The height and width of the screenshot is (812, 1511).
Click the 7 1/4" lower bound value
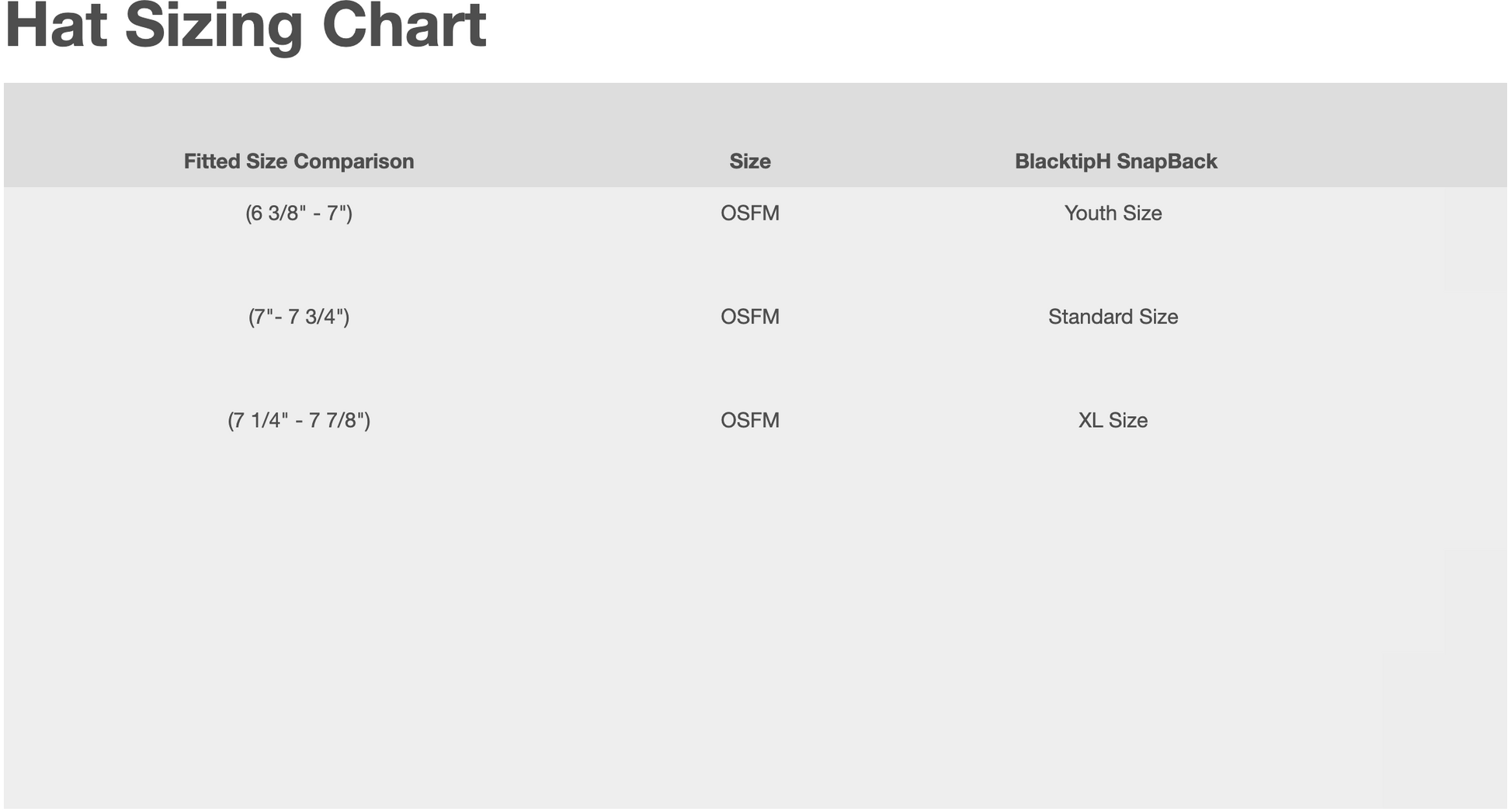click(x=261, y=421)
